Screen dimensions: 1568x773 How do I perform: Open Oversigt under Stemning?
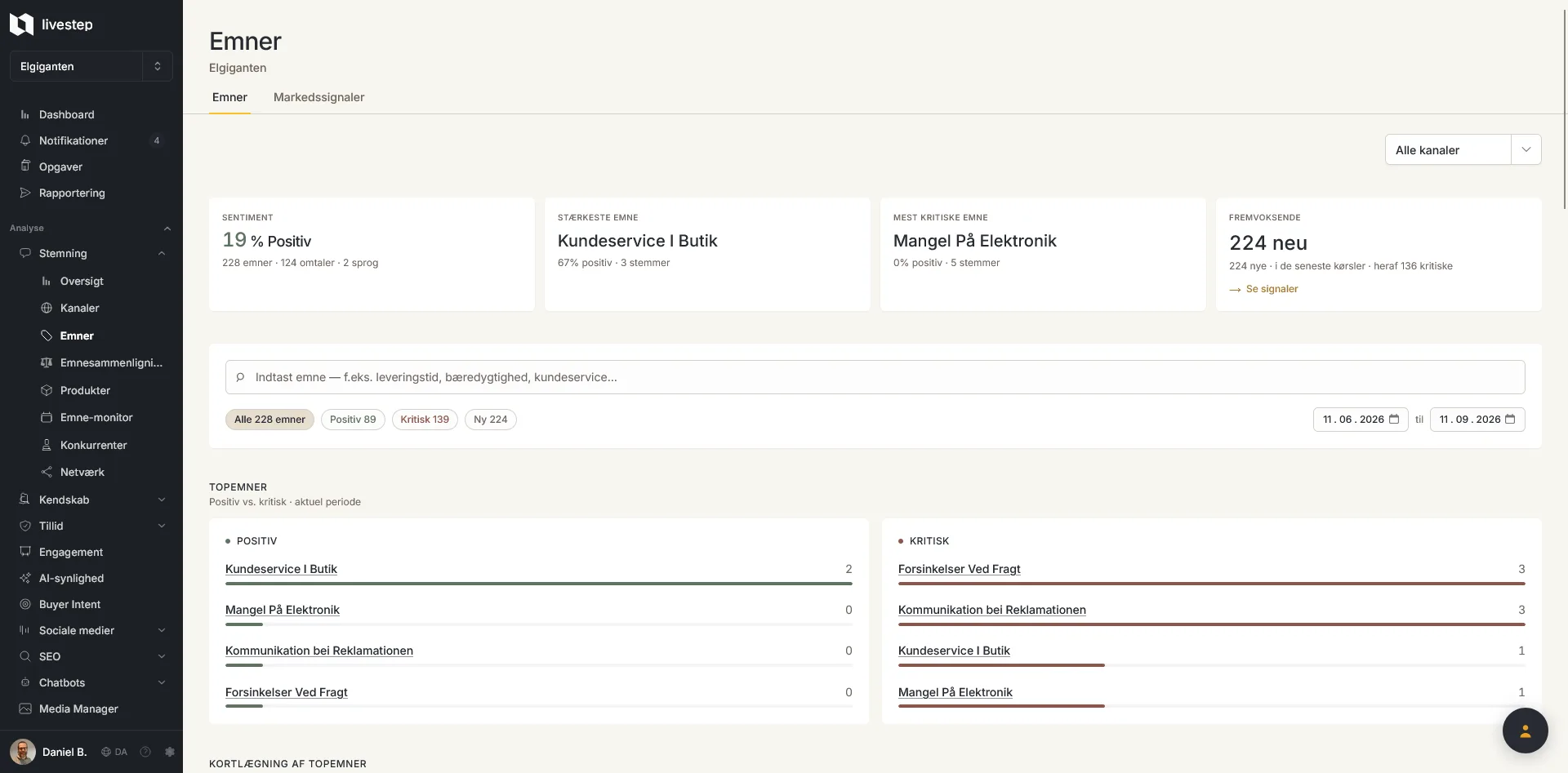(82, 281)
